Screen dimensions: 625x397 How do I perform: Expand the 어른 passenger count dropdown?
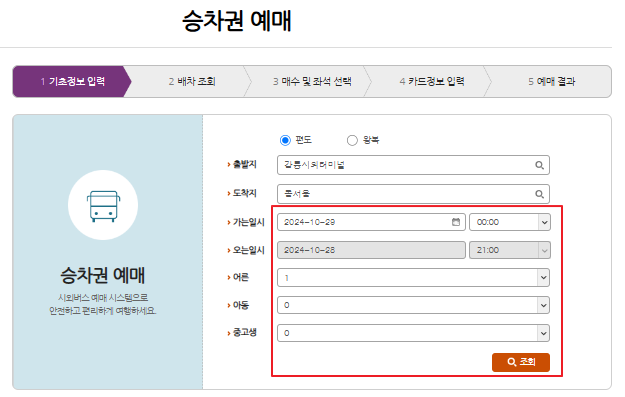click(x=413, y=277)
